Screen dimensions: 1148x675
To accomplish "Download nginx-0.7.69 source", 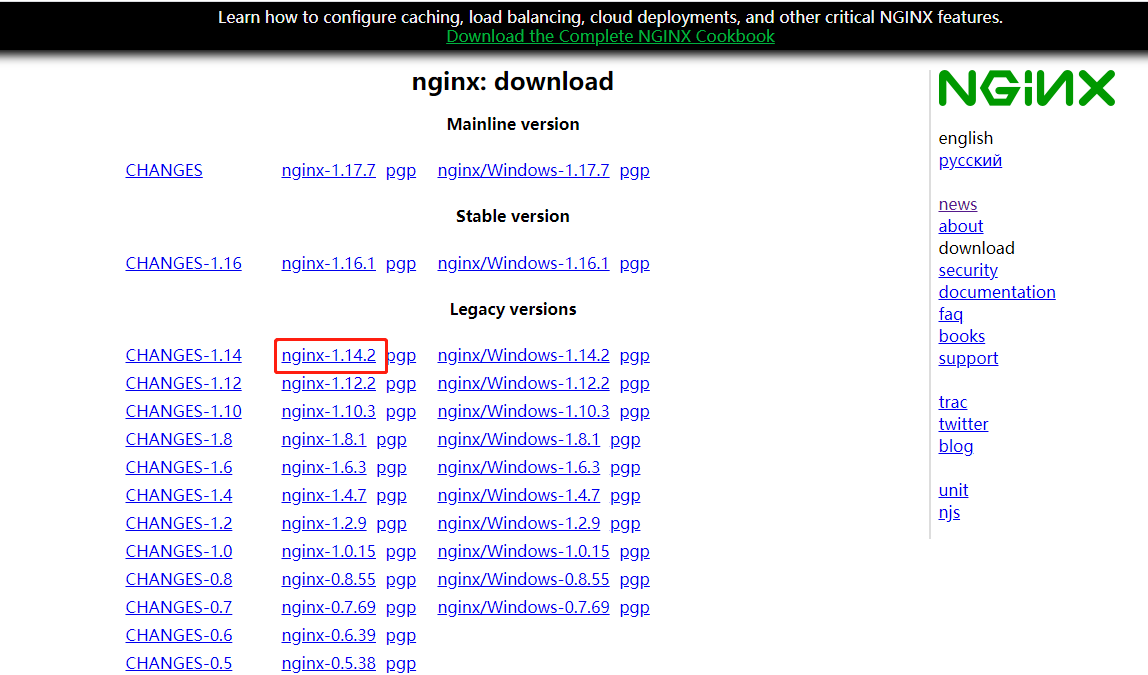I will pos(328,608).
